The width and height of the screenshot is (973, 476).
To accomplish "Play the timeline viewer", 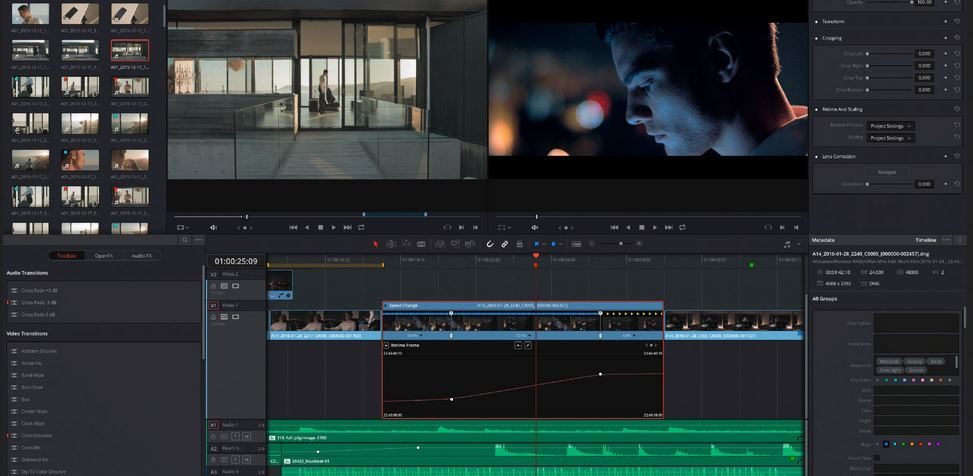I will (655, 228).
